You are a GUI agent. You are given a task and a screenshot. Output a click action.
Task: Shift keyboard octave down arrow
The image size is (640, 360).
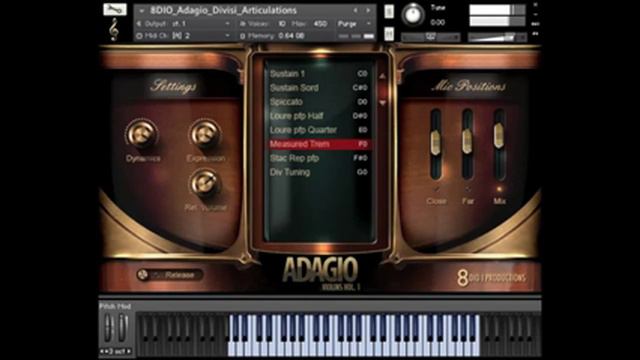(x=103, y=351)
